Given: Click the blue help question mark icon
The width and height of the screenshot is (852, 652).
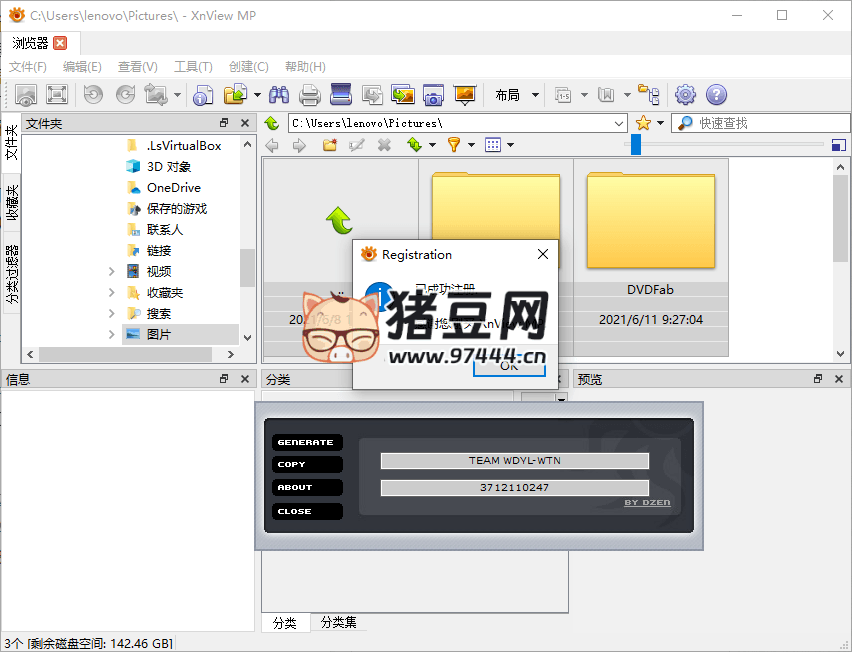Looking at the screenshot, I should [x=716, y=95].
